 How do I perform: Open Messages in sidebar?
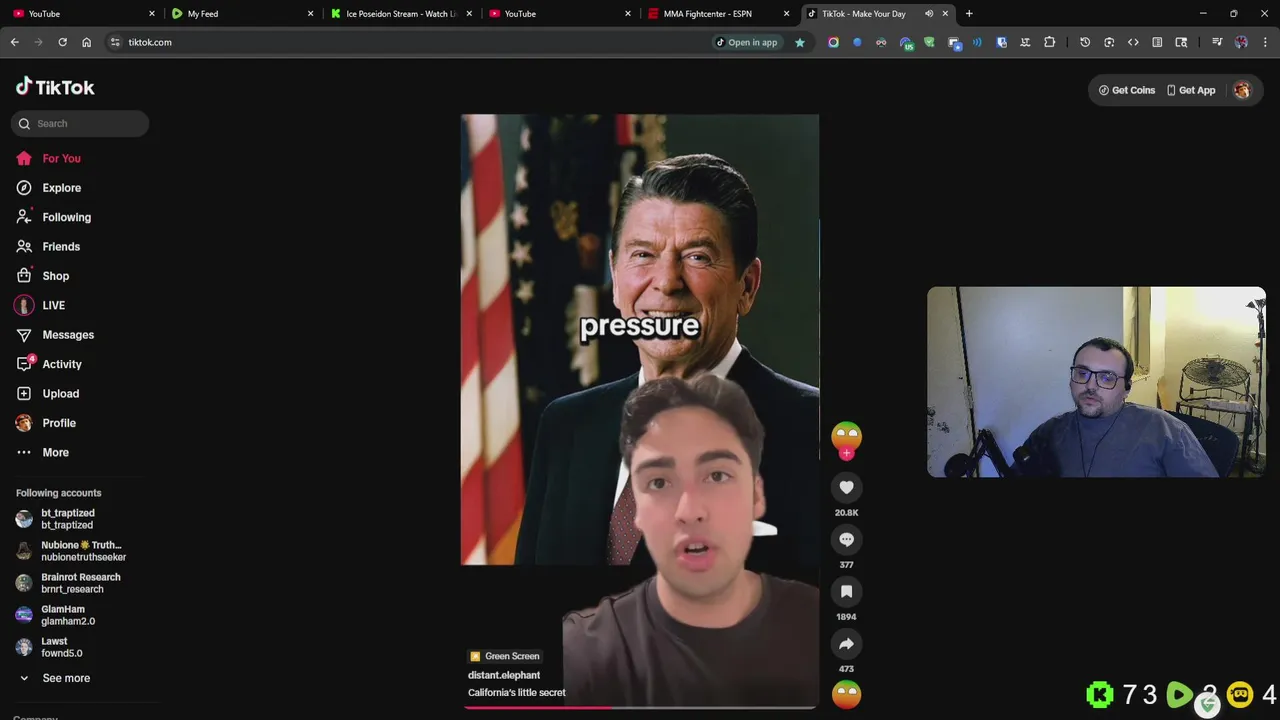pos(54,335)
